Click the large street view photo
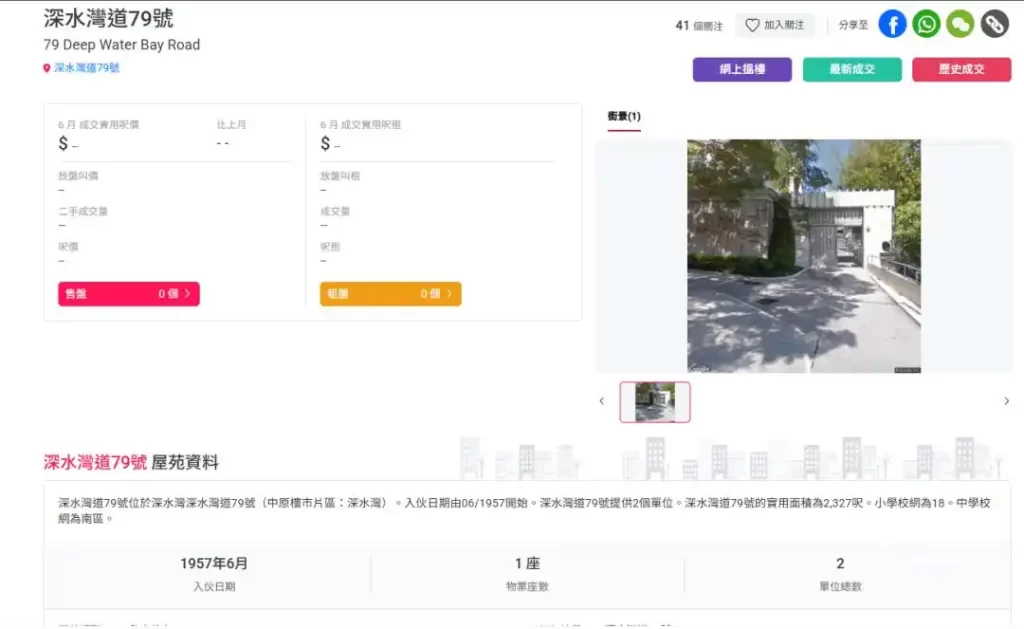 pos(803,256)
